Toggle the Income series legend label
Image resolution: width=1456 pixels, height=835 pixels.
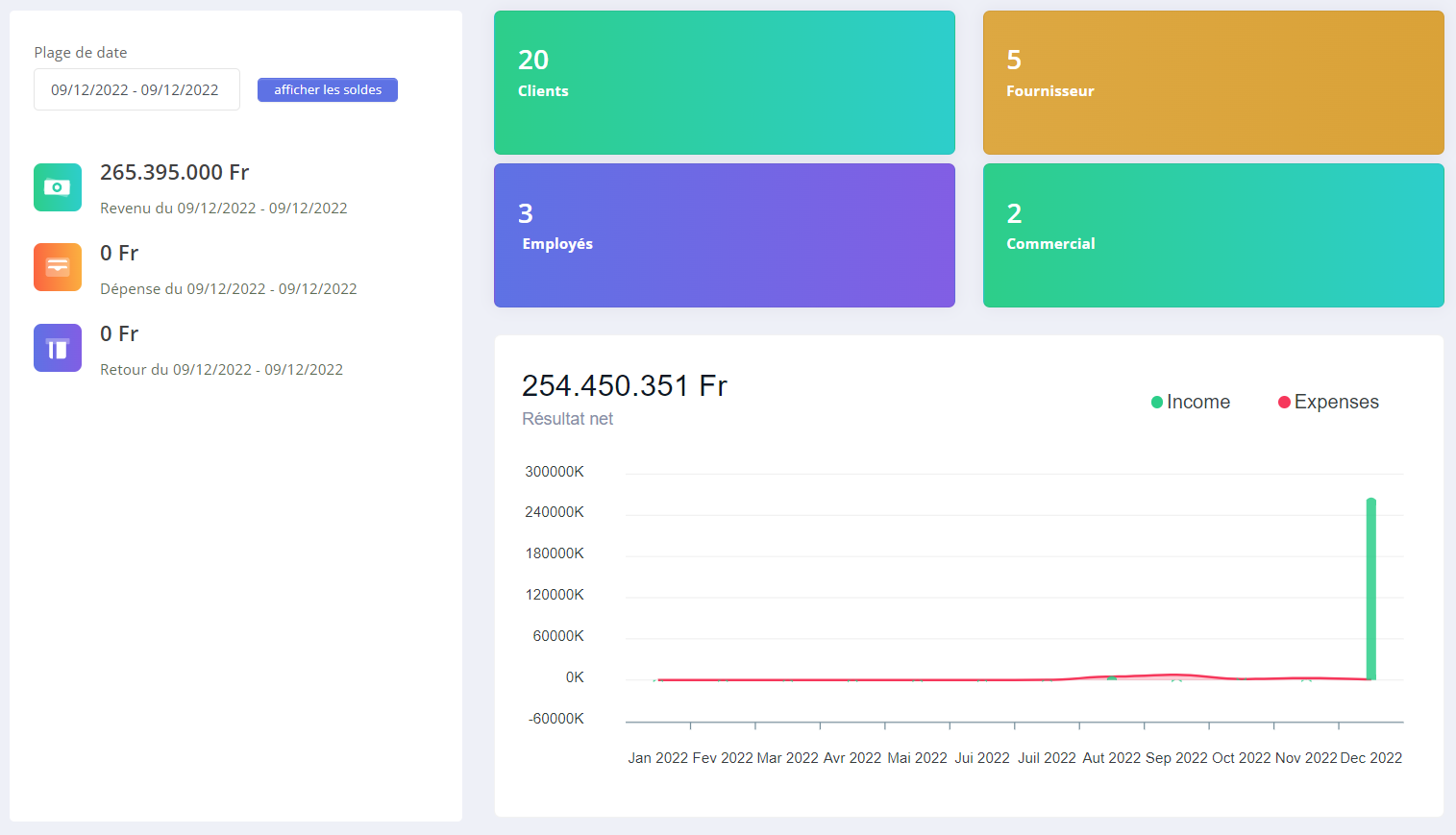[1197, 403]
